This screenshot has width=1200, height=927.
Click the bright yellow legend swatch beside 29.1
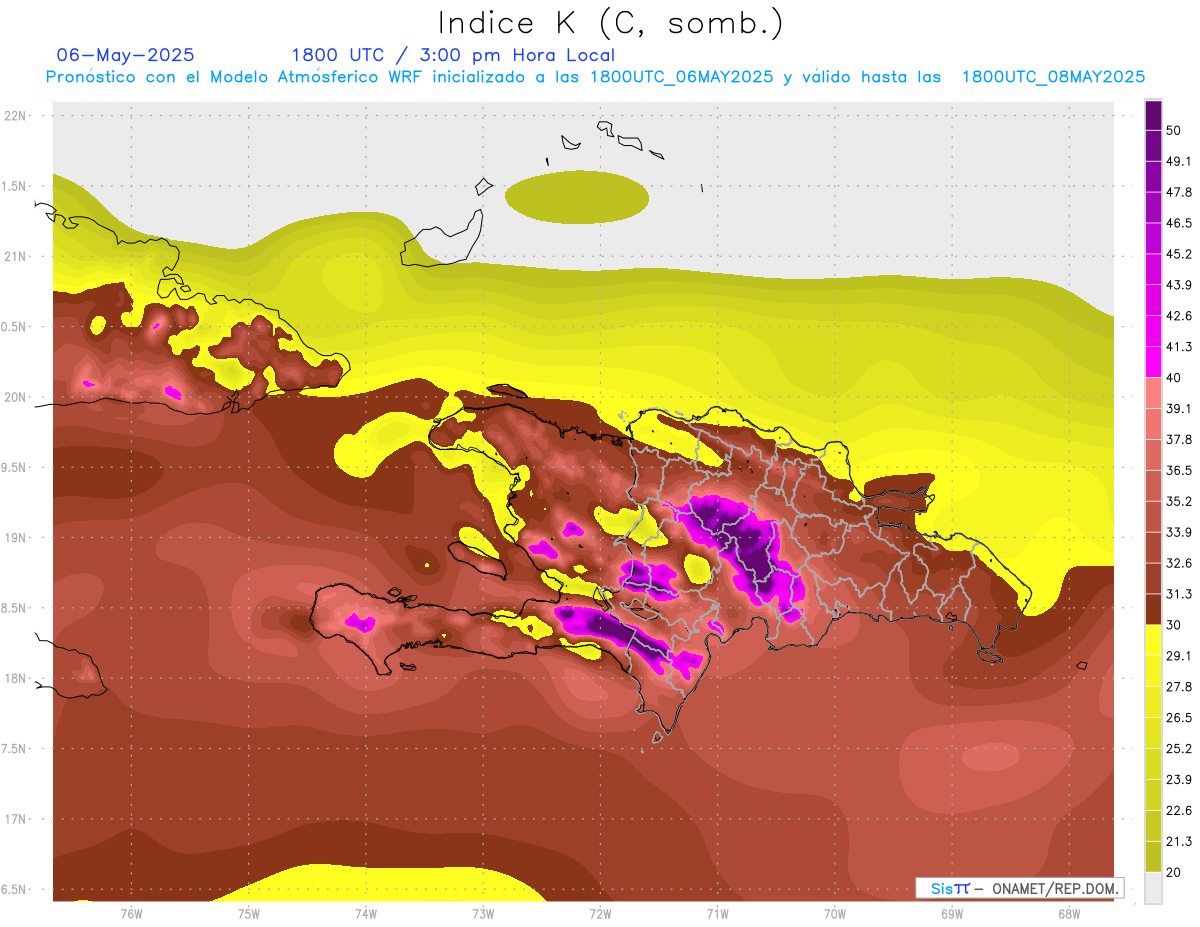(x=1153, y=641)
